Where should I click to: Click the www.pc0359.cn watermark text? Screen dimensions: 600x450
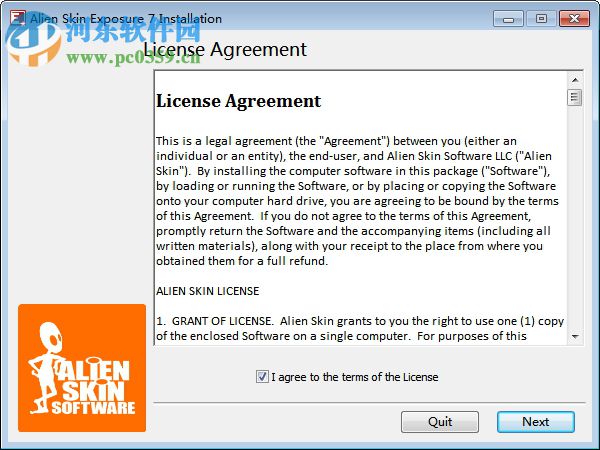click(133, 58)
